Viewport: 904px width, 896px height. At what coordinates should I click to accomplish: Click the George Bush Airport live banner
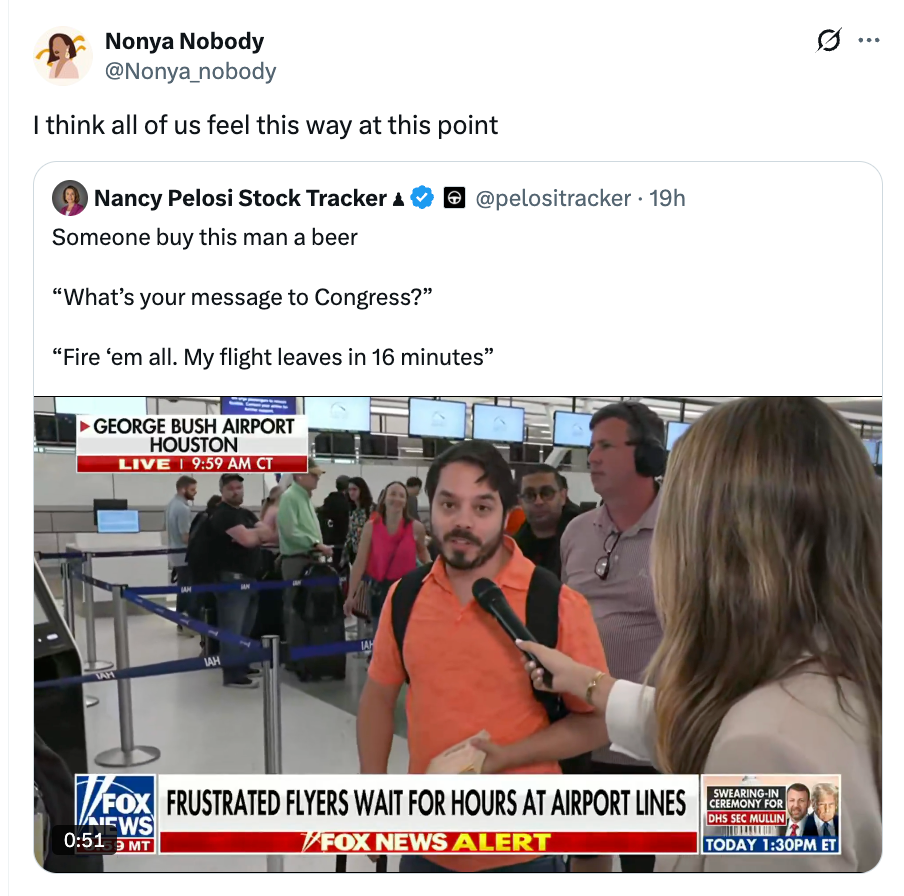point(192,443)
